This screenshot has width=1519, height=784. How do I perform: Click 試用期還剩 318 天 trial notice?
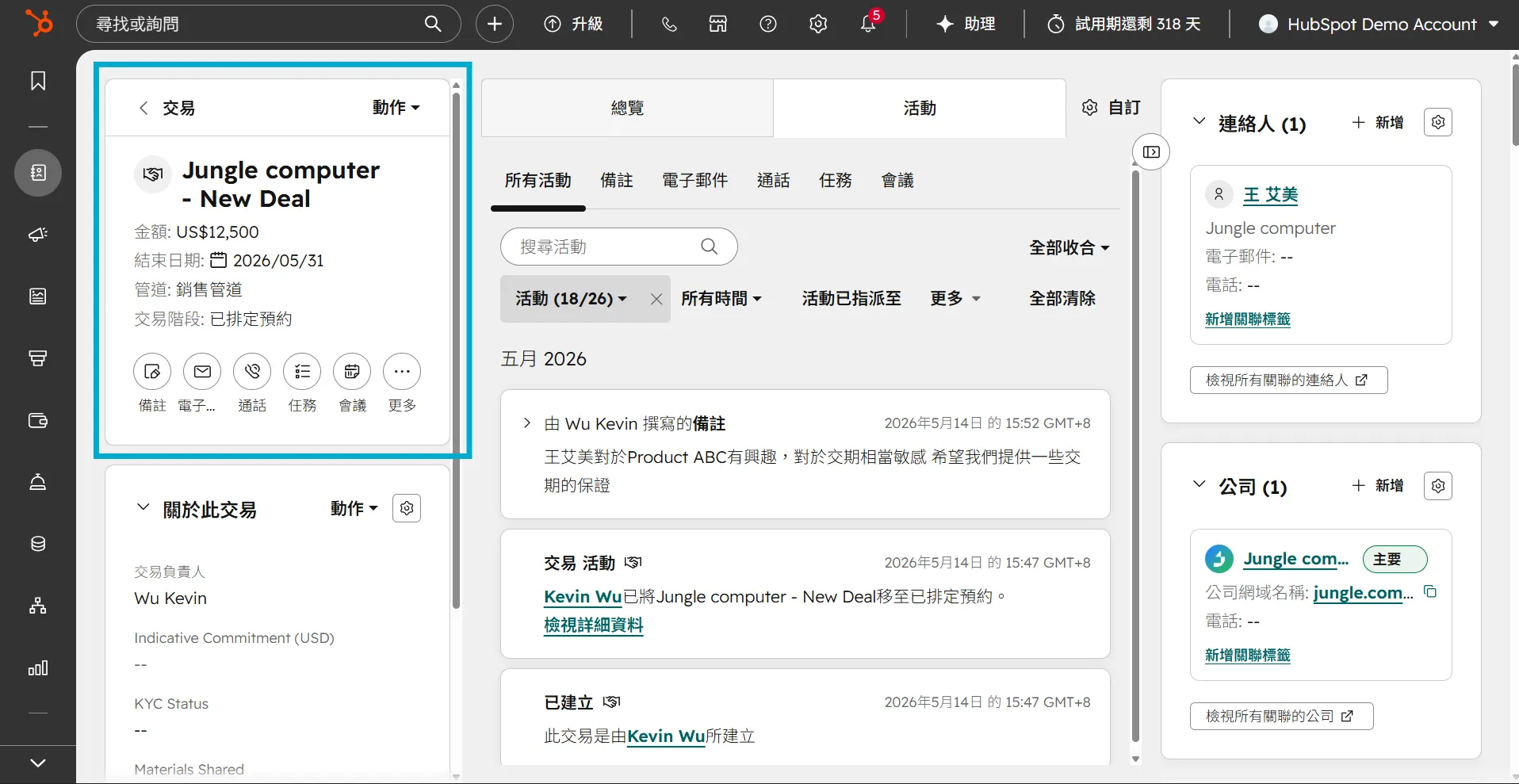(1125, 24)
